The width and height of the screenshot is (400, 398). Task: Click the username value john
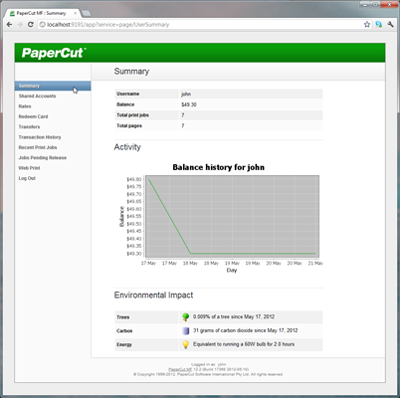coord(186,94)
